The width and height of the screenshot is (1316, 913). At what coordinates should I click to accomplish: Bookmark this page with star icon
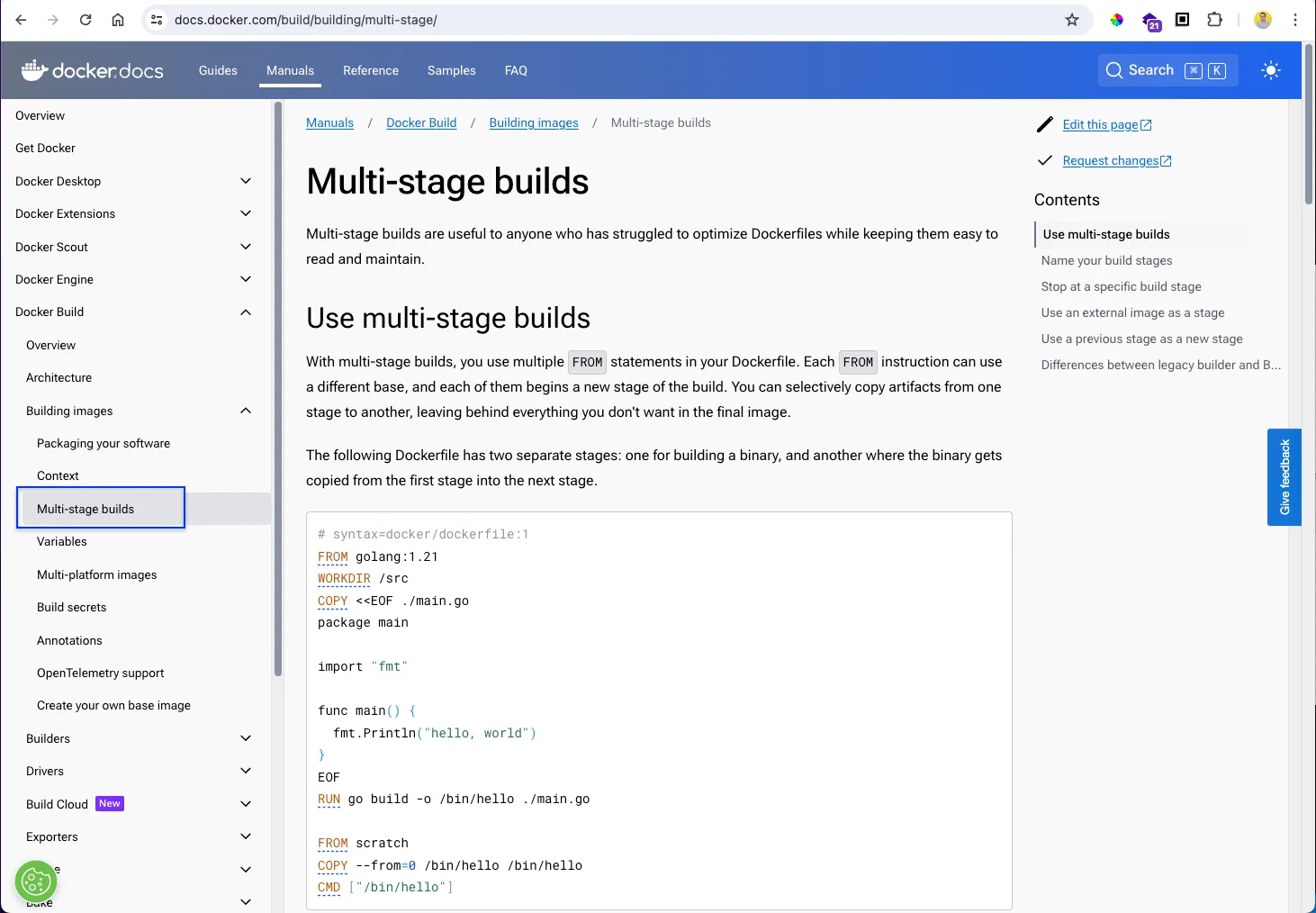coord(1072,20)
